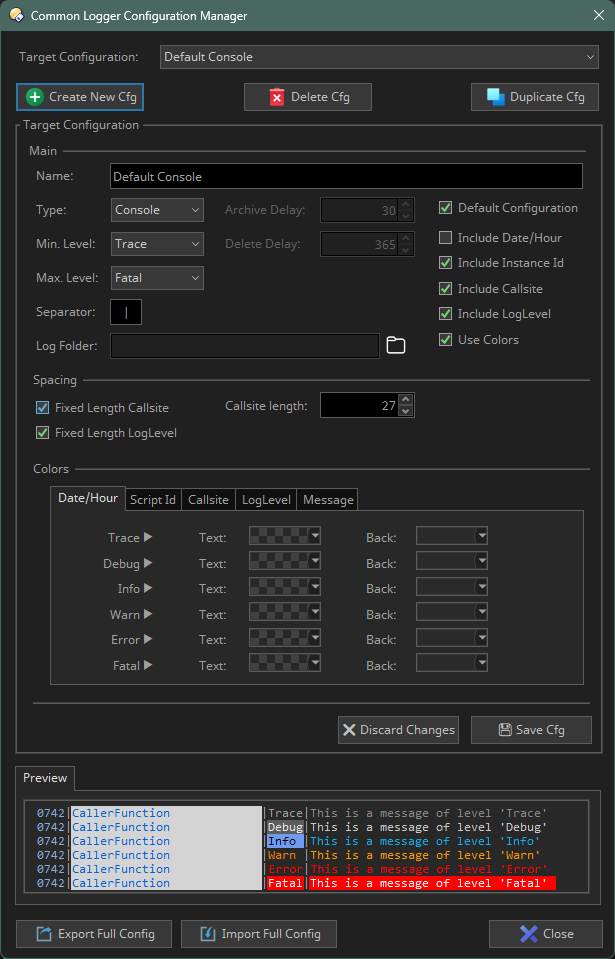Click Discard Changes button
615x959 pixels.
click(x=398, y=730)
